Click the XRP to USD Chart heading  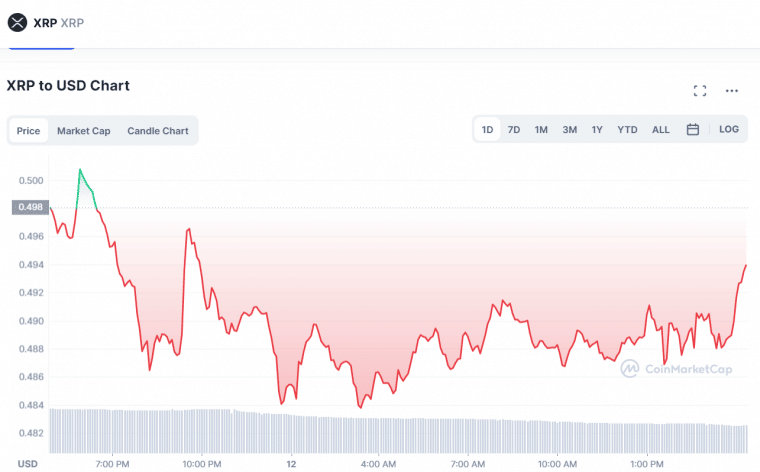pyautogui.click(x=68, y=86)
